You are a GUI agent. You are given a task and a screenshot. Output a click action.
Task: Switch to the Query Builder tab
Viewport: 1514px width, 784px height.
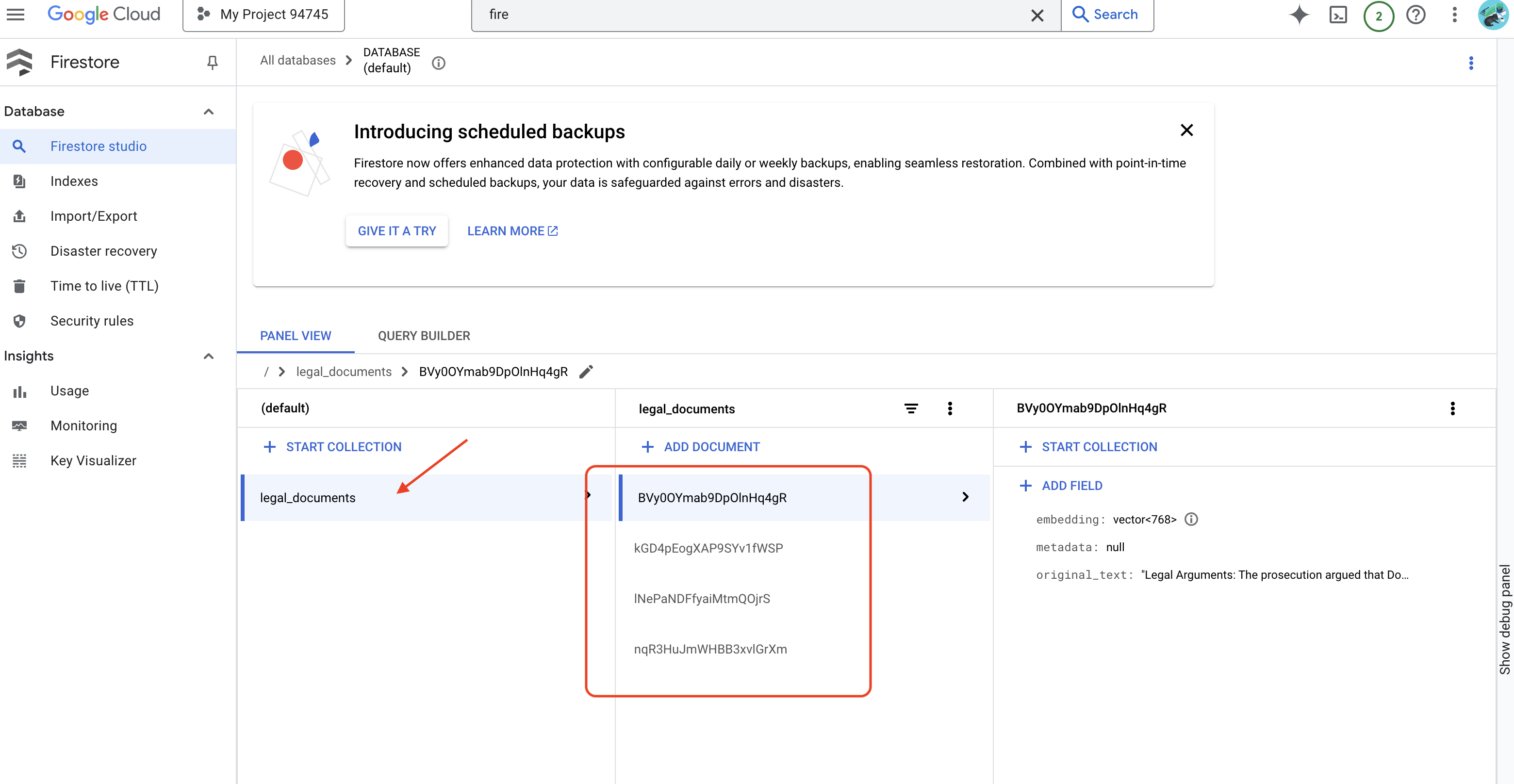[x=424, y=336]
